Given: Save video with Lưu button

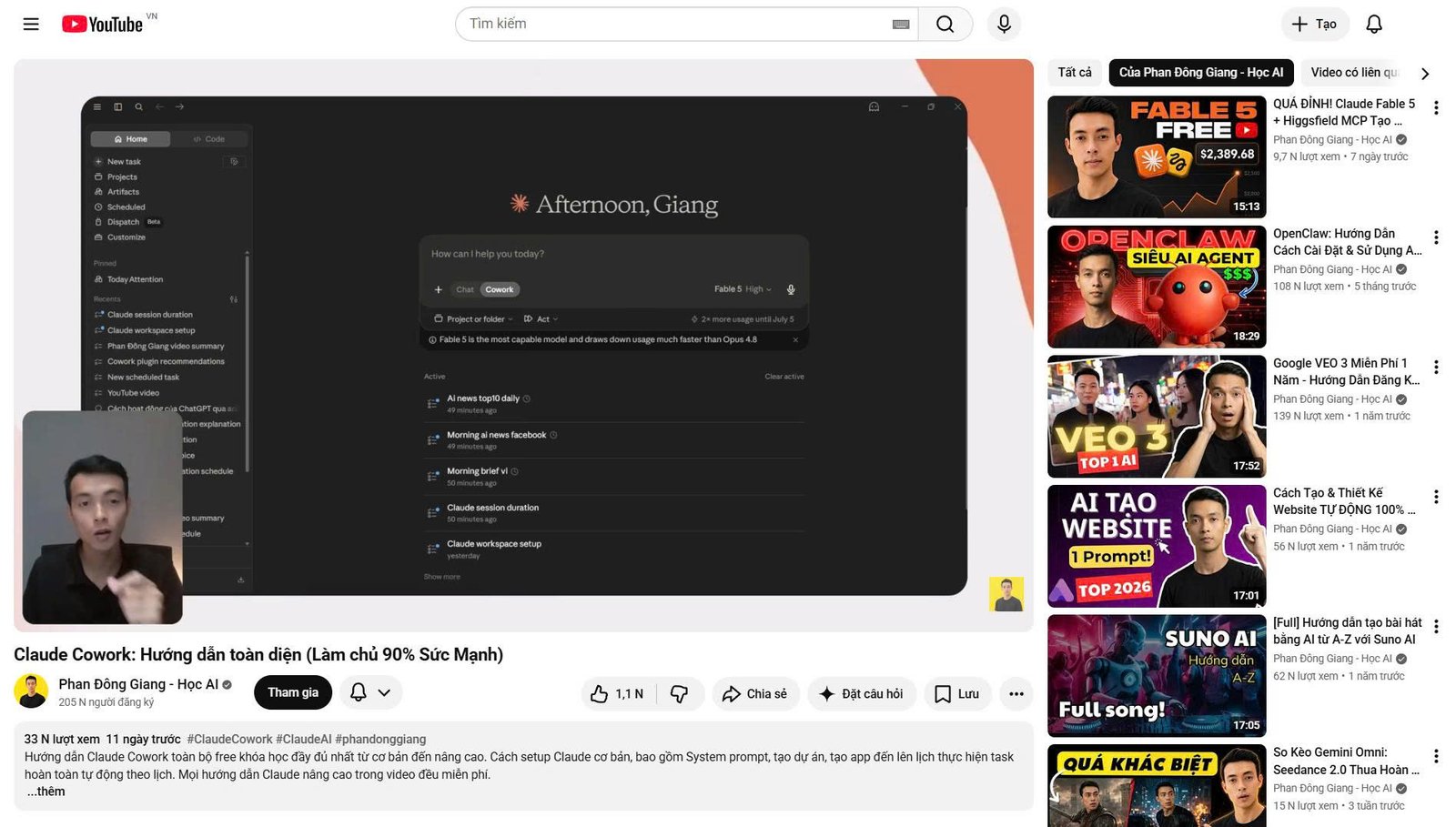Looking at the screenshot, I should [957, 693].
